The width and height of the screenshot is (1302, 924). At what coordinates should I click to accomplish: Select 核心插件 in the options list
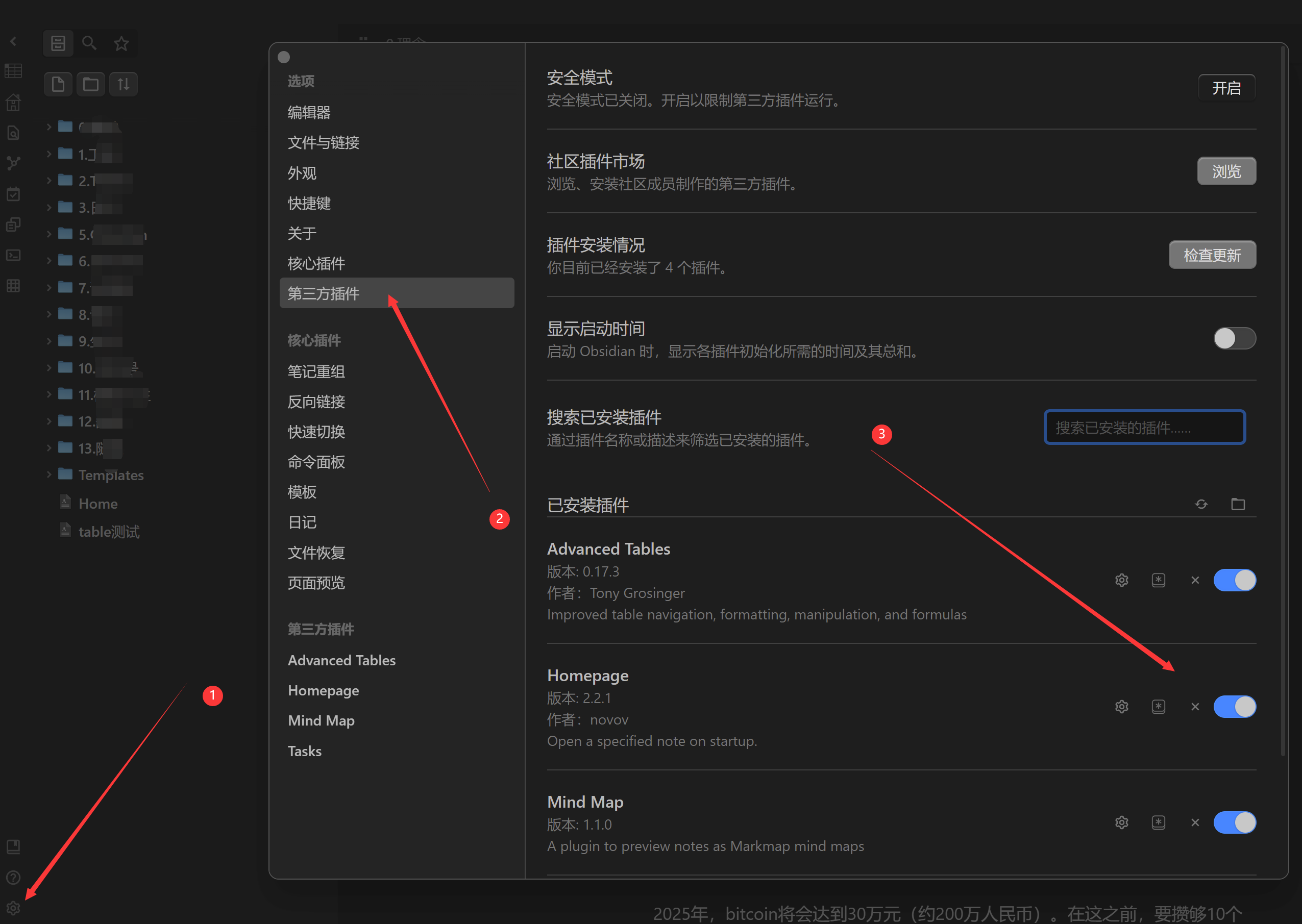point(316,263)
